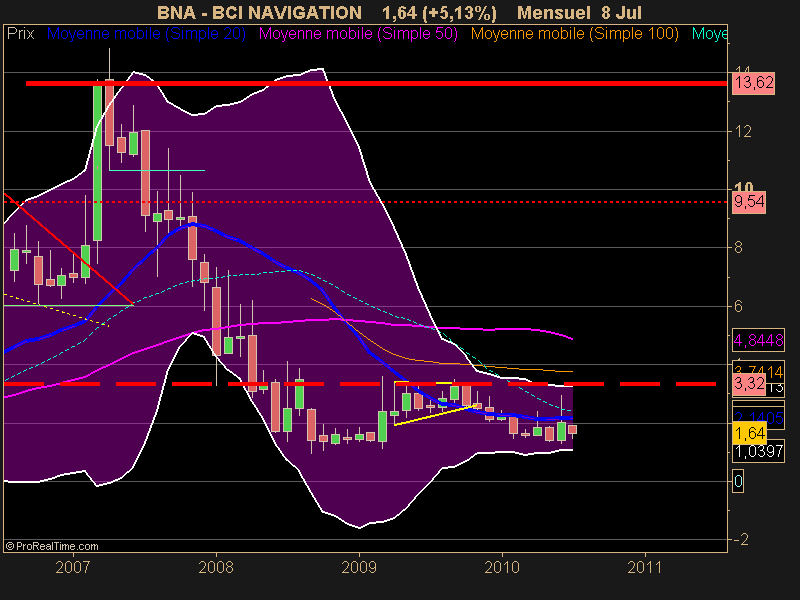Click the "2008" year on the time axis
This screenshot has width=800, height=600.
(216, 567)
